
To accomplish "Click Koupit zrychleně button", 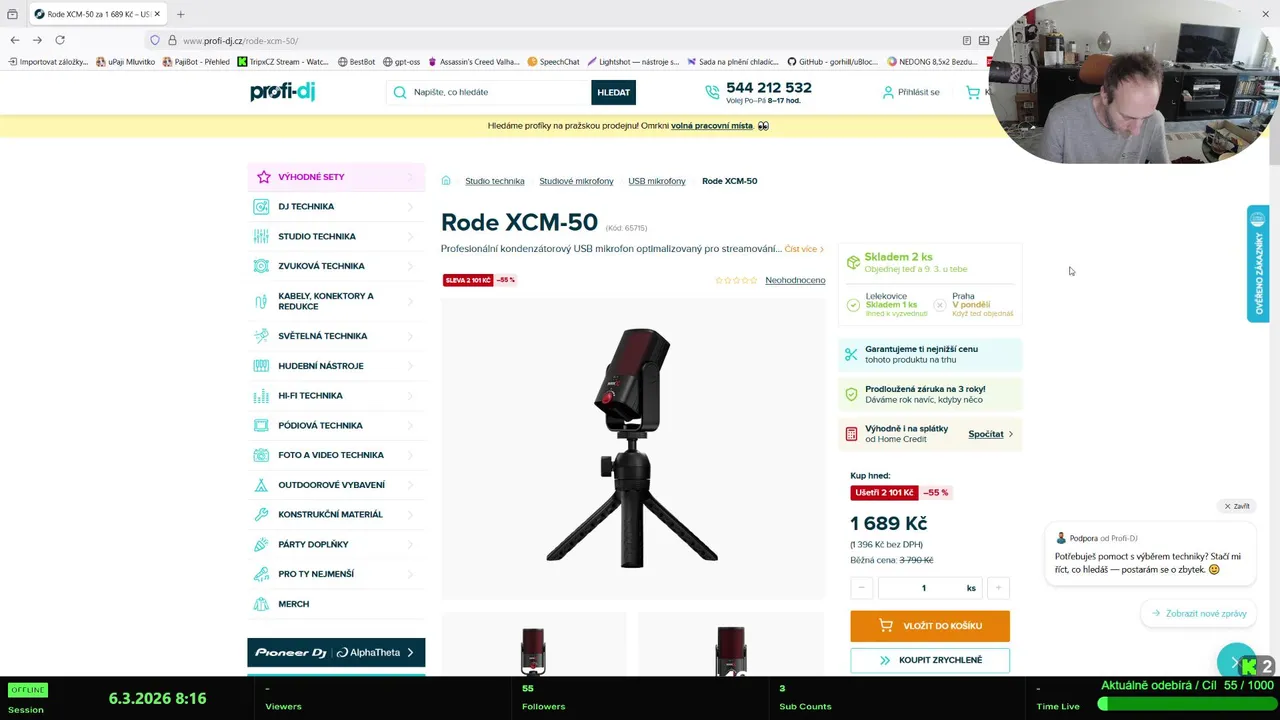I will click(x=930, y=660).
